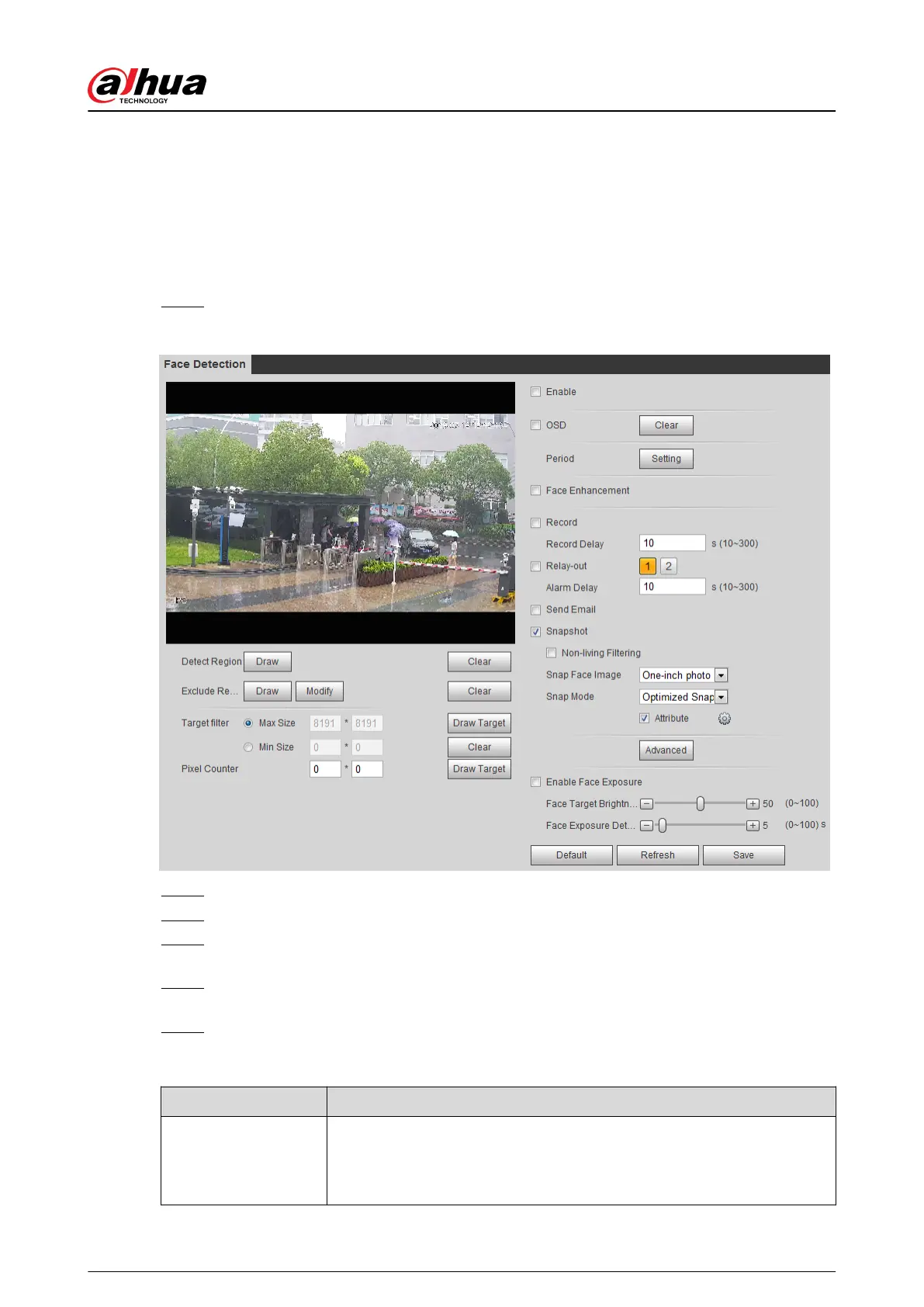This screenshot has width=924, height=1307.
Task: Tick the Enable checkbox
Action: point(535,392)
